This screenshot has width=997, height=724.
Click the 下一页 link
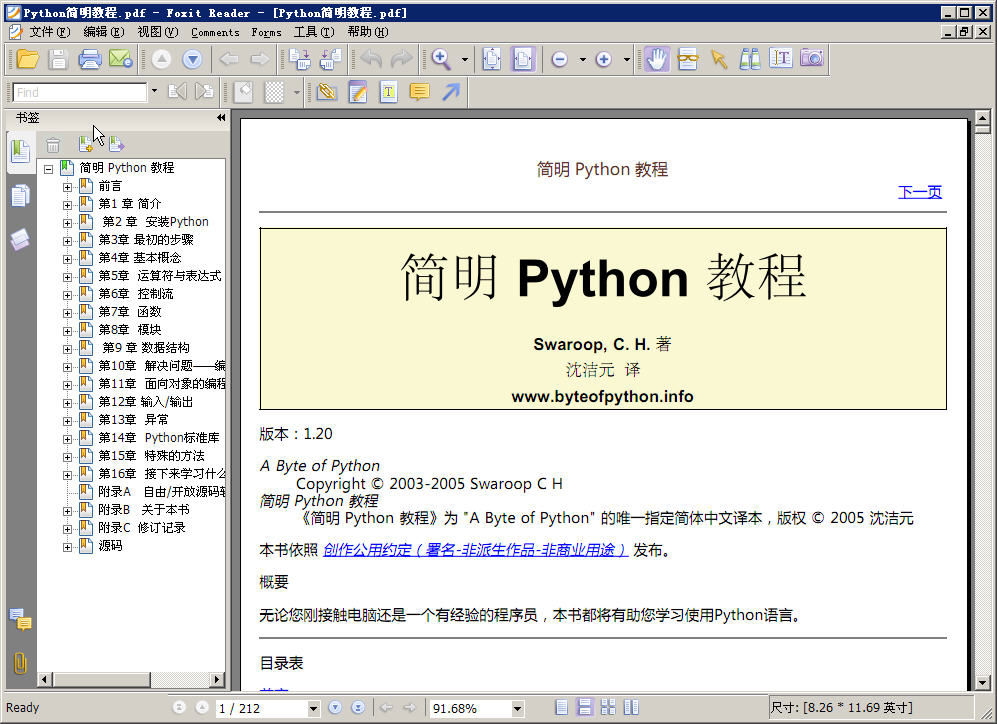coord(919,192)
